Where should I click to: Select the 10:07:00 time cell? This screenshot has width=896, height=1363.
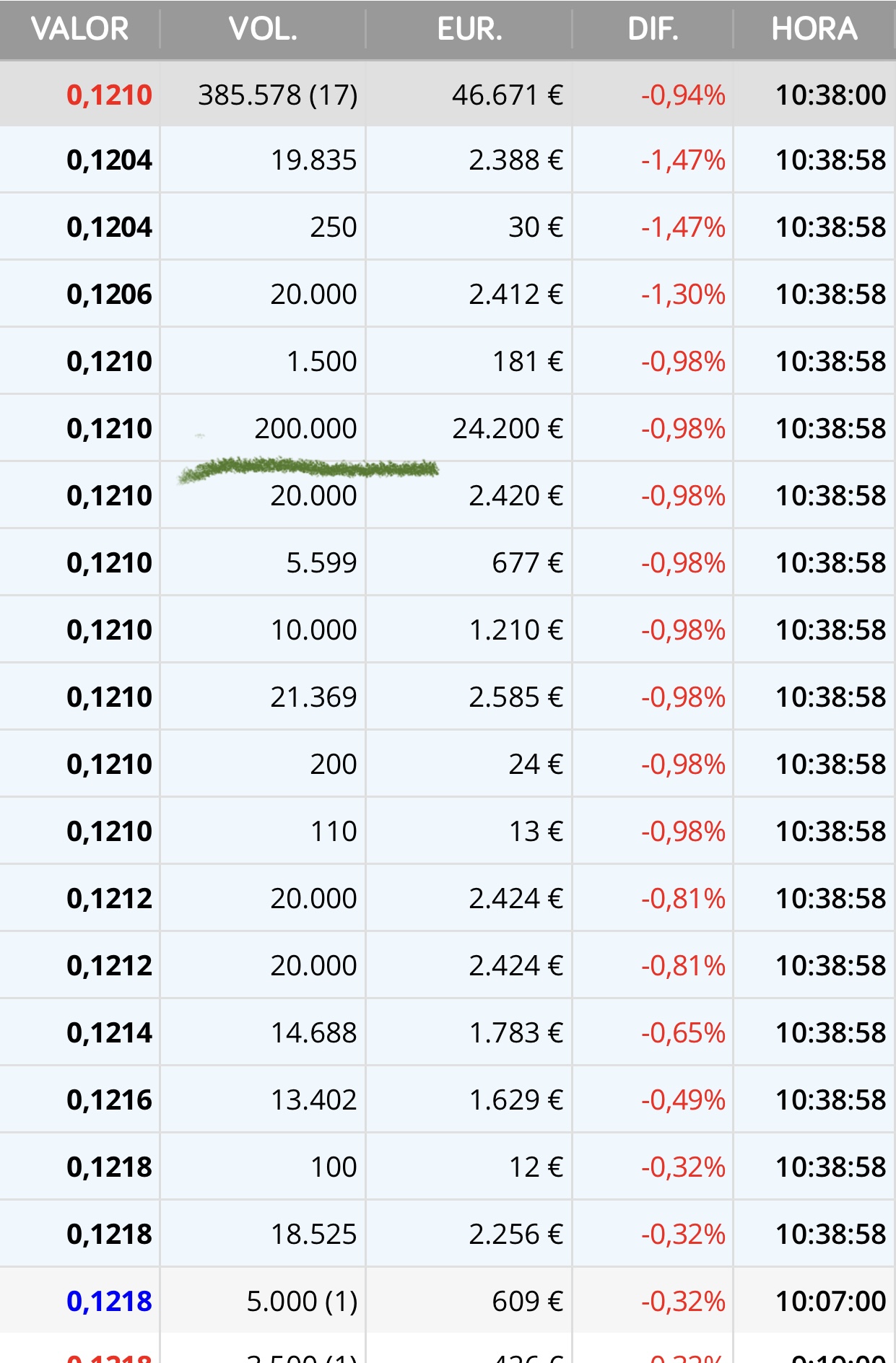point(830,1301)
